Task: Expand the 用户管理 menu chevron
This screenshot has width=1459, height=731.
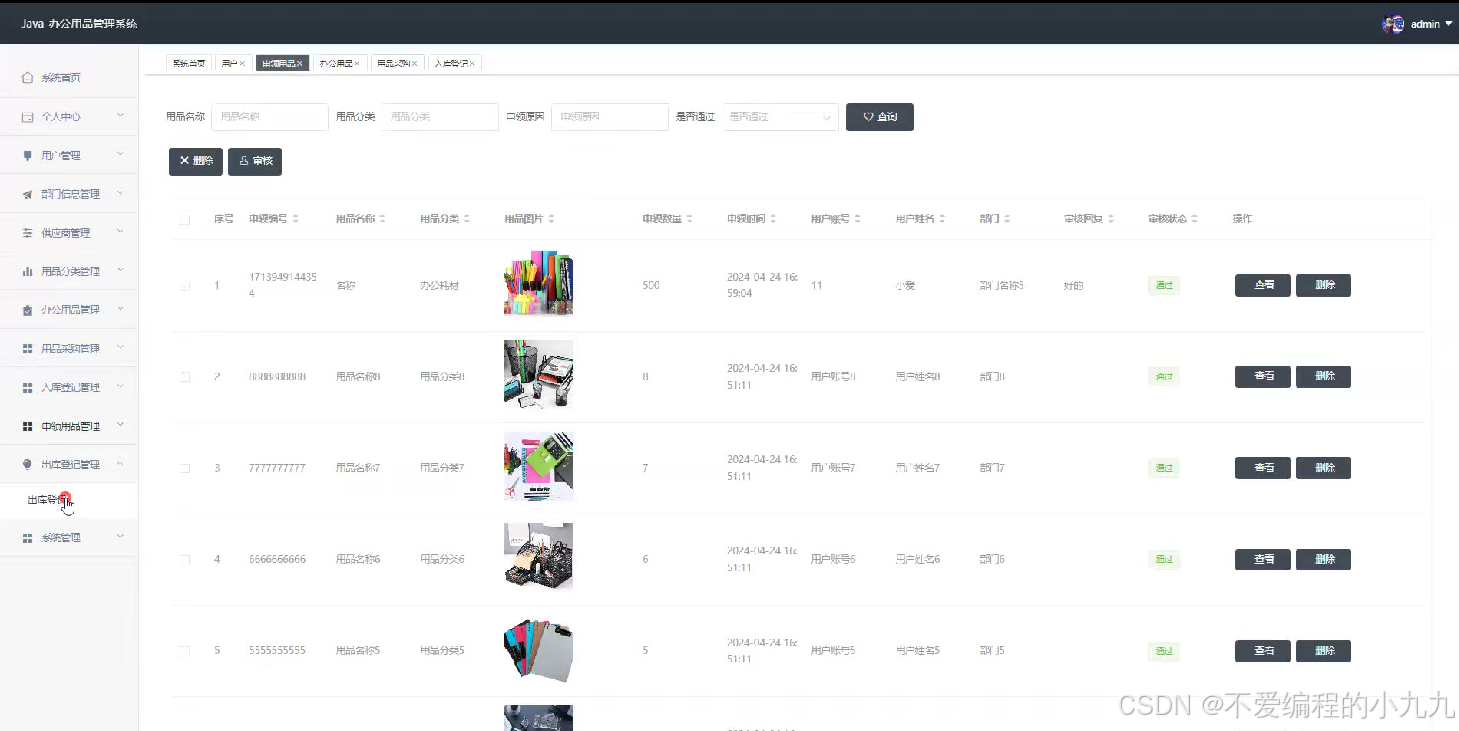Action: [120, 154]
